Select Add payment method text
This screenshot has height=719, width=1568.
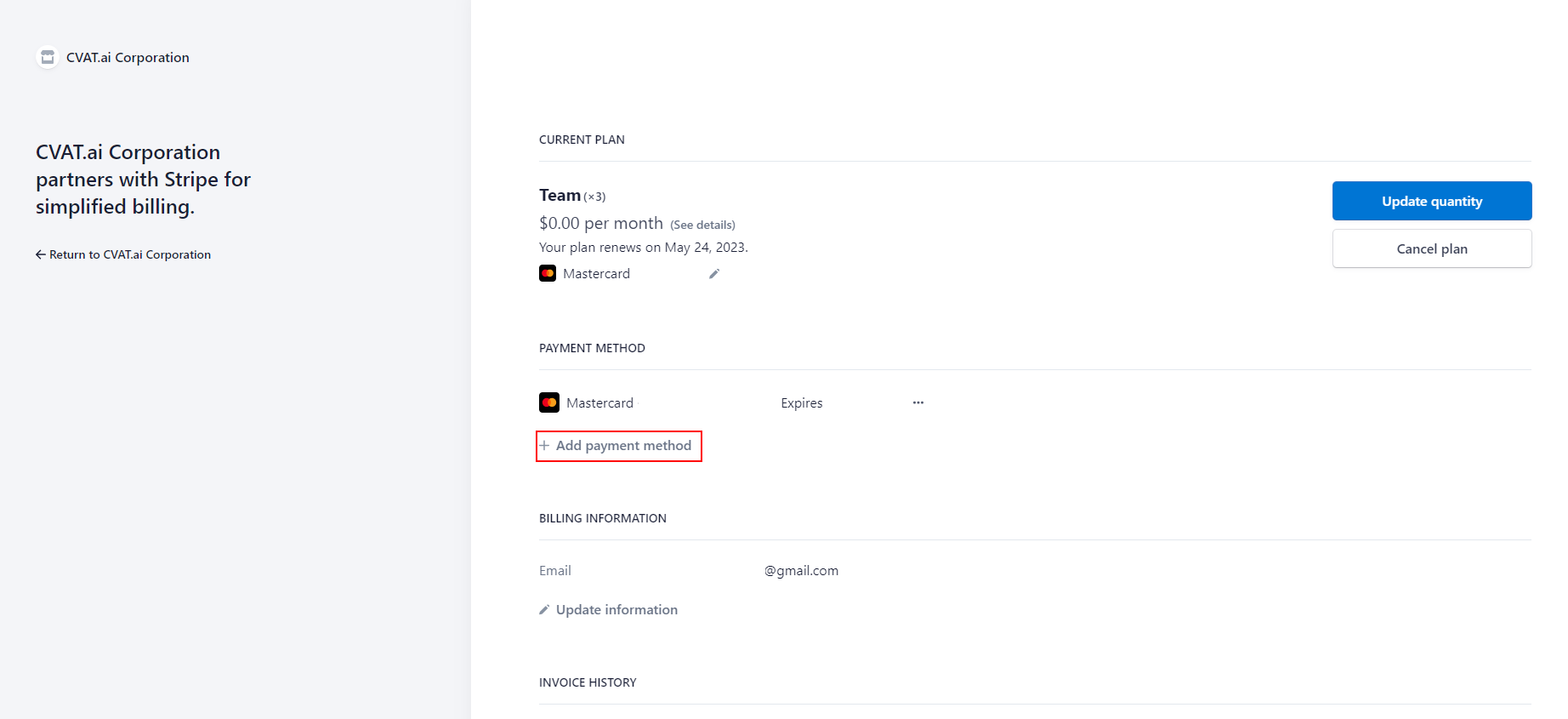coord(623,446)
